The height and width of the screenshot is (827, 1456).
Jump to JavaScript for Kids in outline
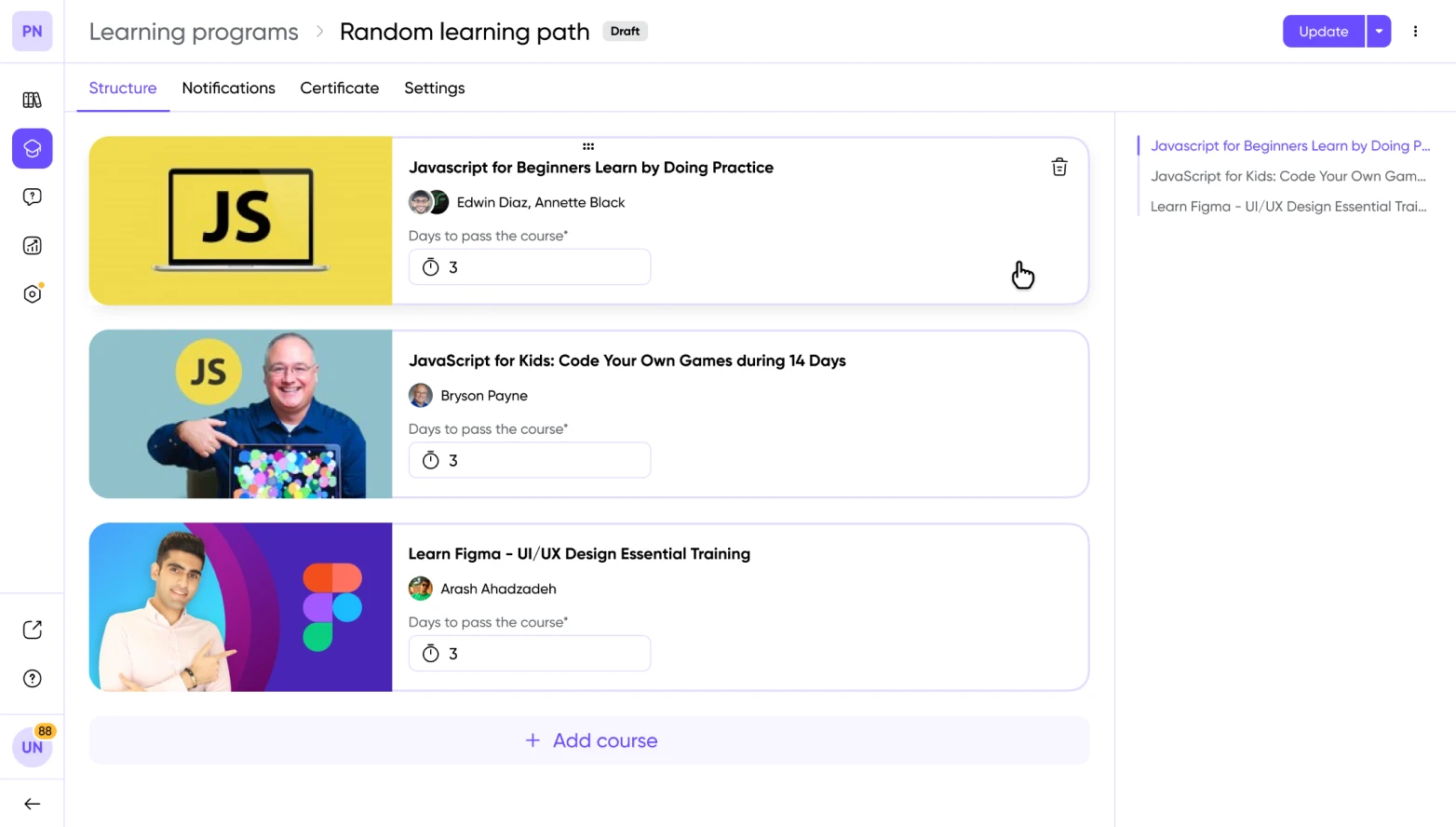click(1288, 176)
